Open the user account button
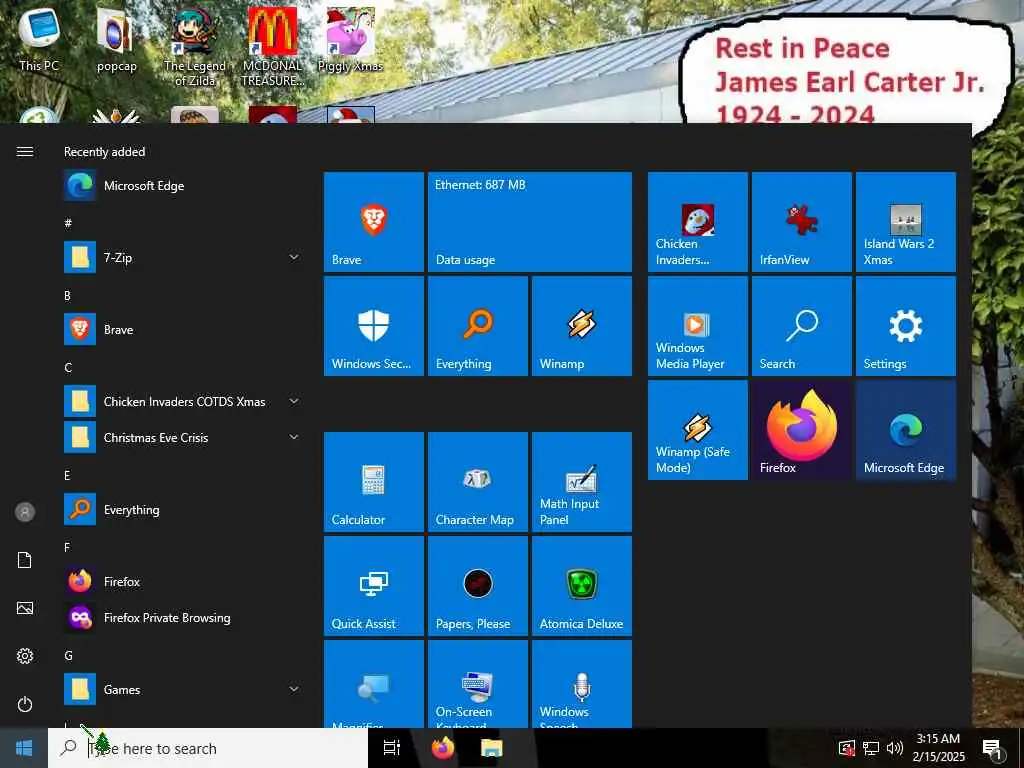 pos(25,512)
